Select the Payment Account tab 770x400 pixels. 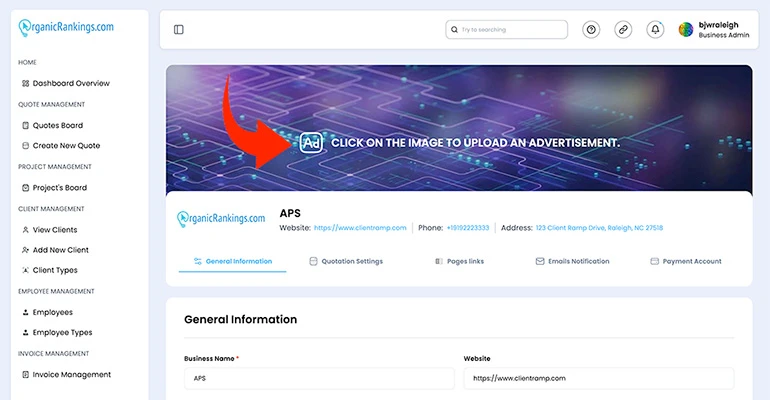click(686, 261)
